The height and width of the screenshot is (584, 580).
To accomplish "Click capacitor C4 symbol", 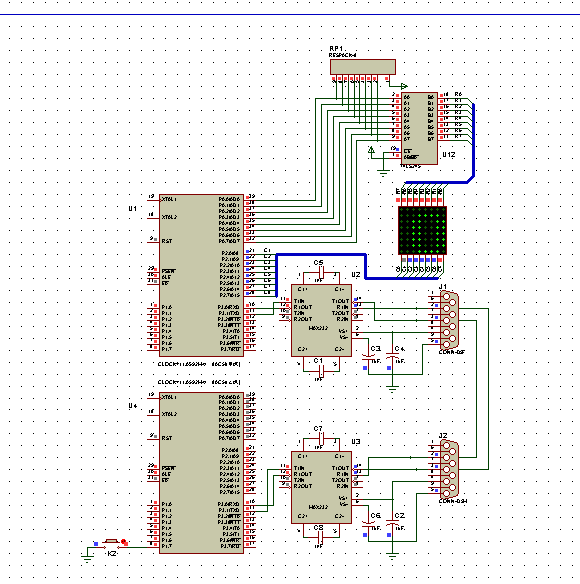I will 392,355.
